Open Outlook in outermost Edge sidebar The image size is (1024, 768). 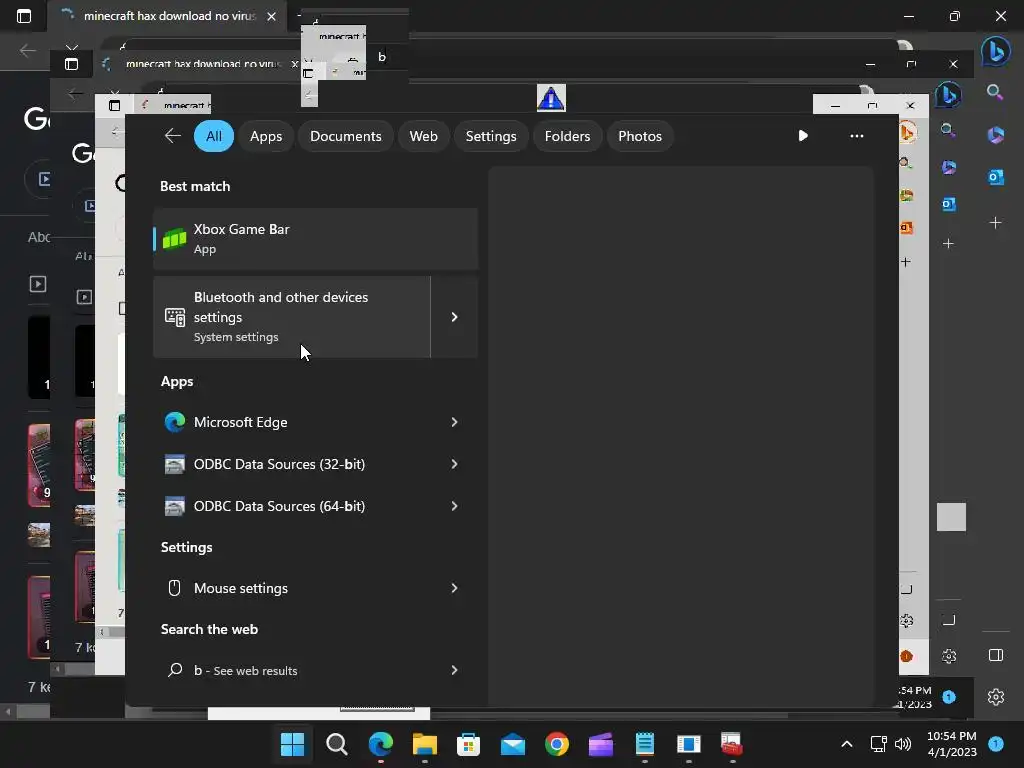[995, 176]
